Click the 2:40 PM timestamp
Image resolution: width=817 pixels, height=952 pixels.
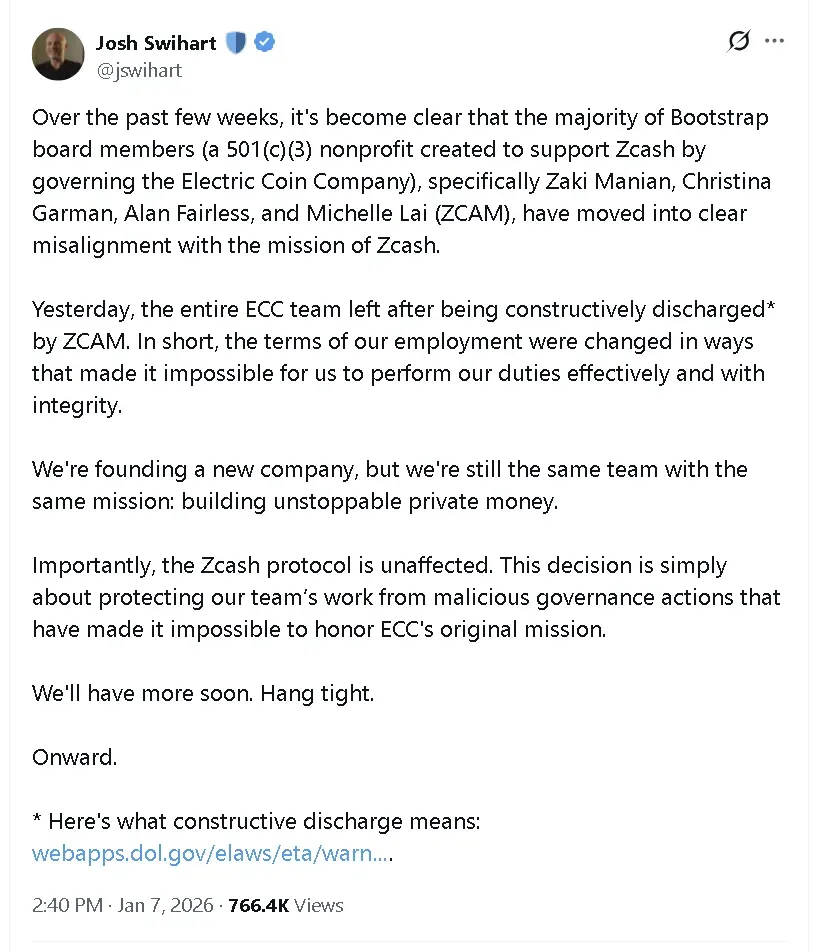pyautogui.click(x=67, y=905)
